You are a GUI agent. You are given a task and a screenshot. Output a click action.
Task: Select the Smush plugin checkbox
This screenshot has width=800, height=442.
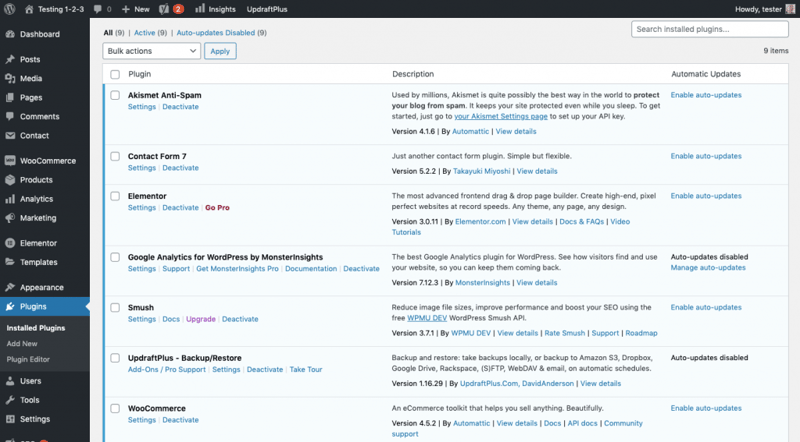click(x=115, y=308)
